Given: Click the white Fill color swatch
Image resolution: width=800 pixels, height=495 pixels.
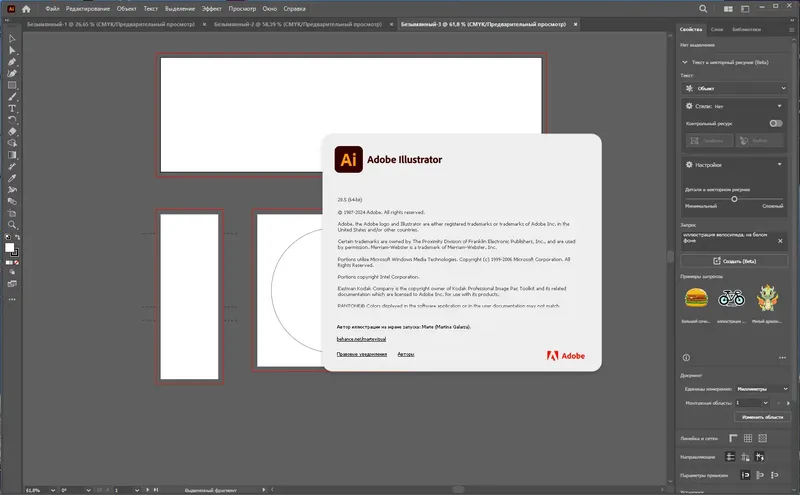Looking at the screenshot, I should (9, 248).
